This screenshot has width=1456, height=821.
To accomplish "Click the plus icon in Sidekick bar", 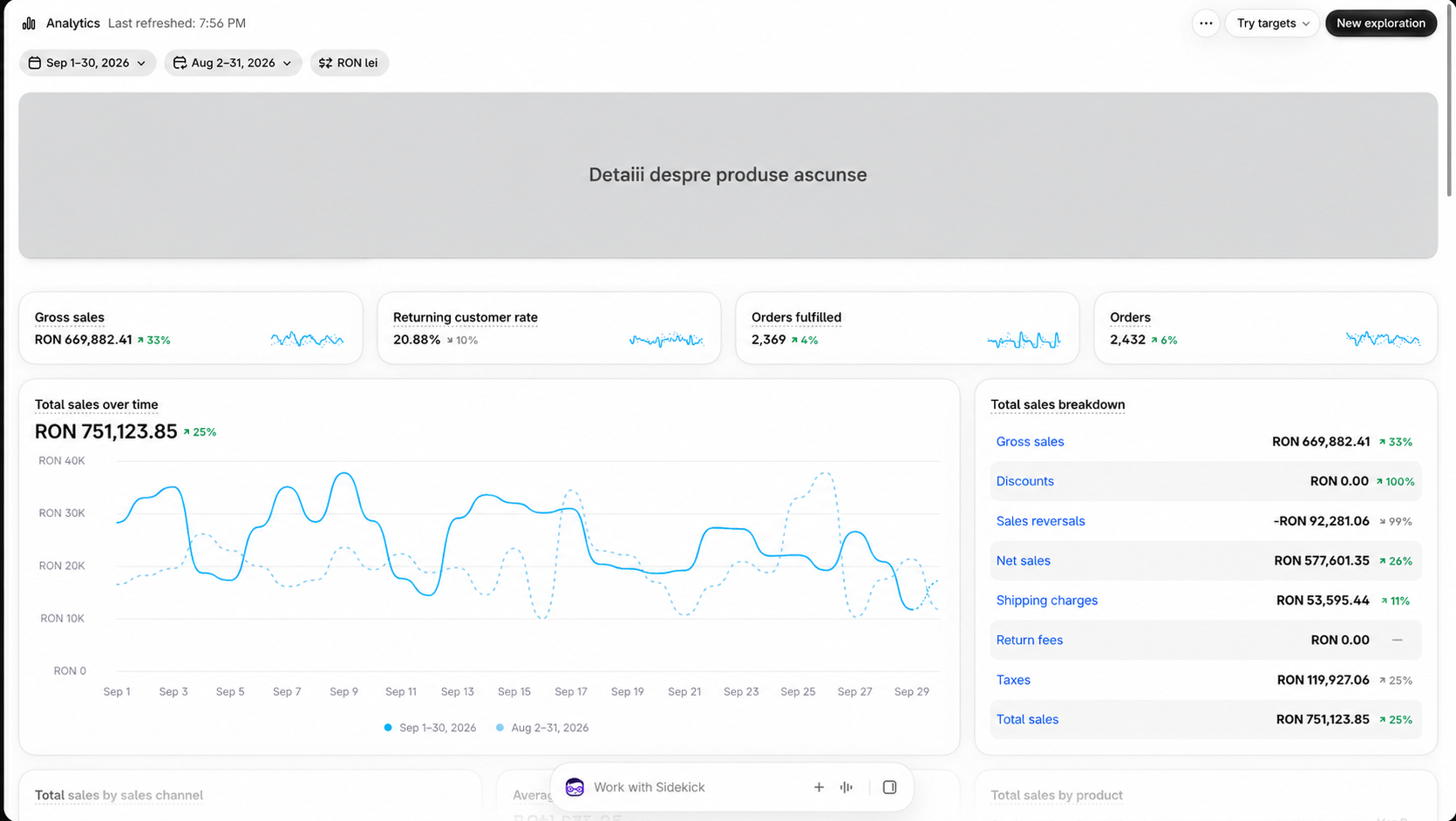I will (819, 787).
